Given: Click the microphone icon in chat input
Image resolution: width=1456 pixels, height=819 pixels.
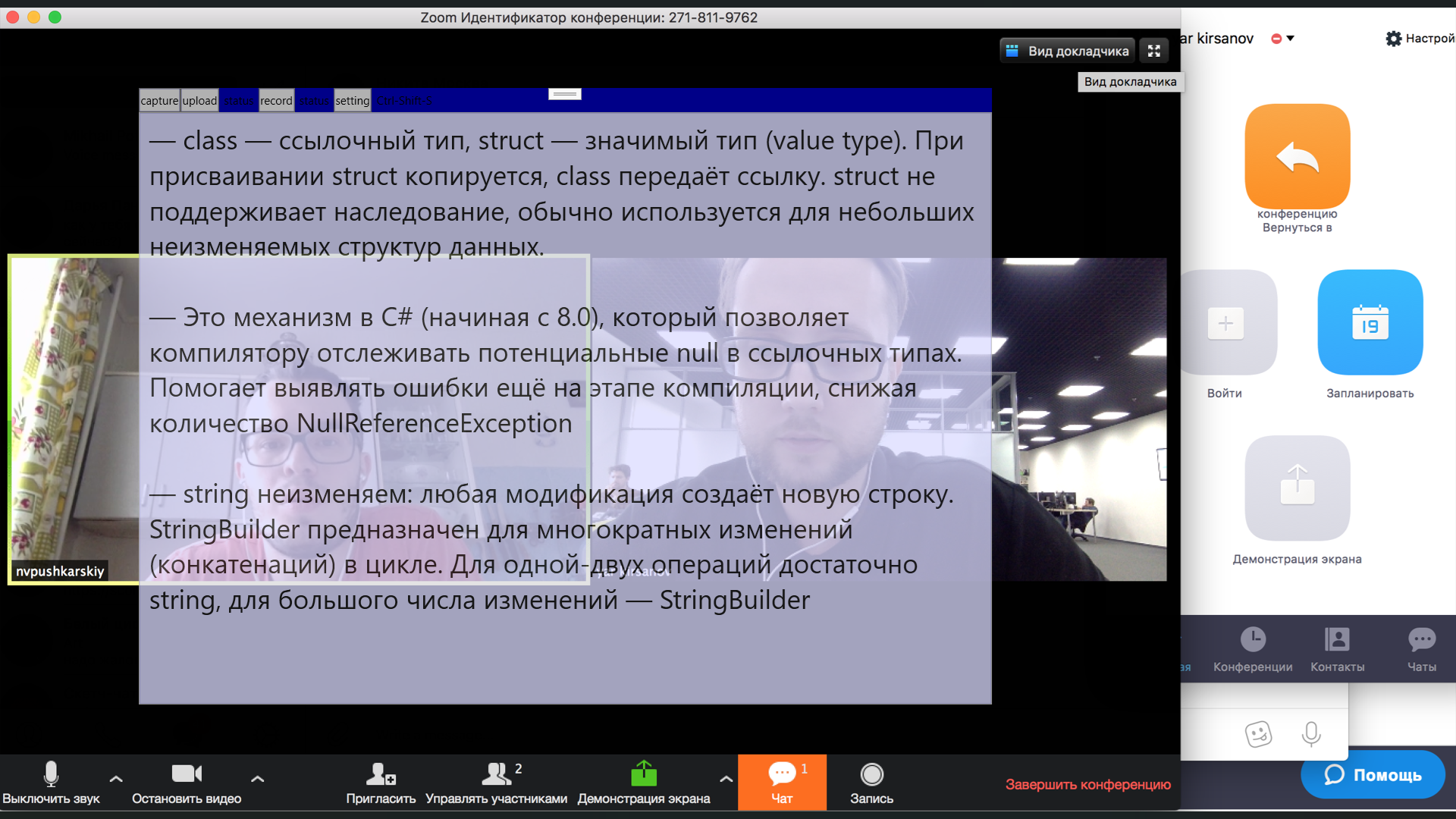Looking at the screenshot, I should [1311, 733].
